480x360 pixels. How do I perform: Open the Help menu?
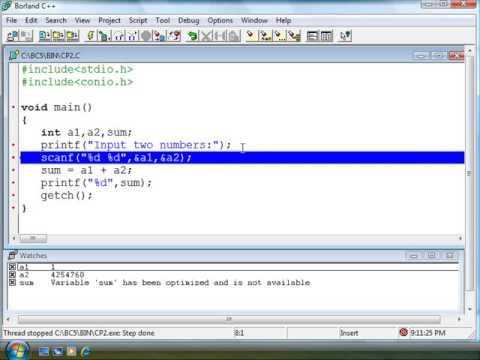tap(284, 20)
